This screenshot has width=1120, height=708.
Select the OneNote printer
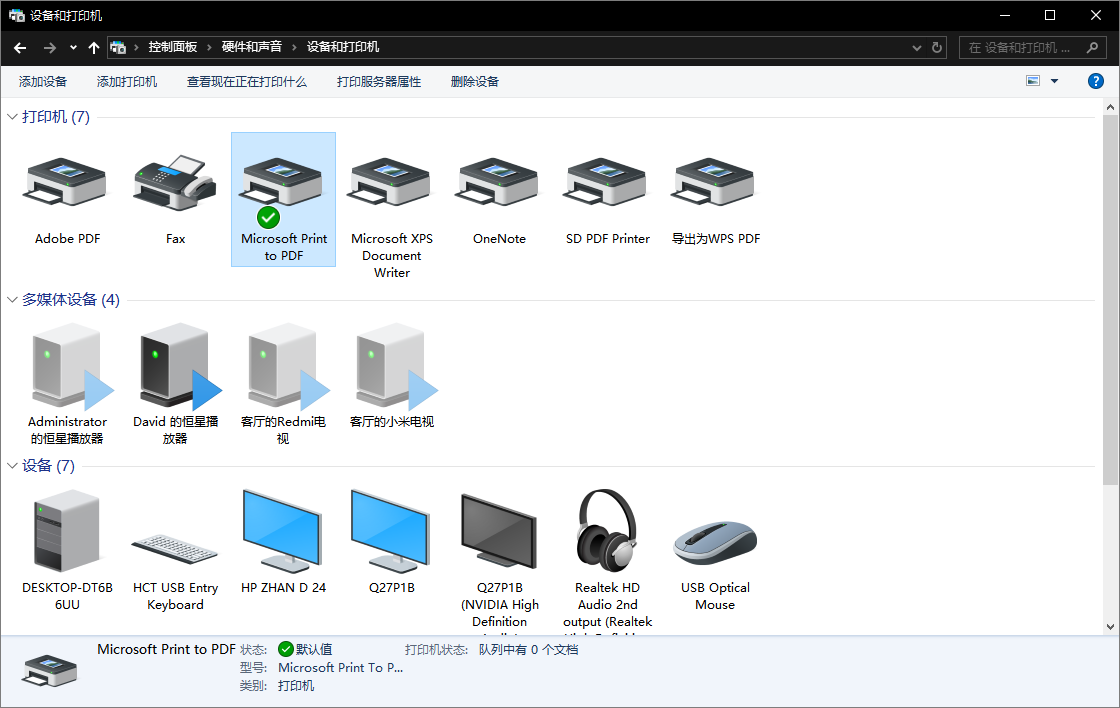499,199
